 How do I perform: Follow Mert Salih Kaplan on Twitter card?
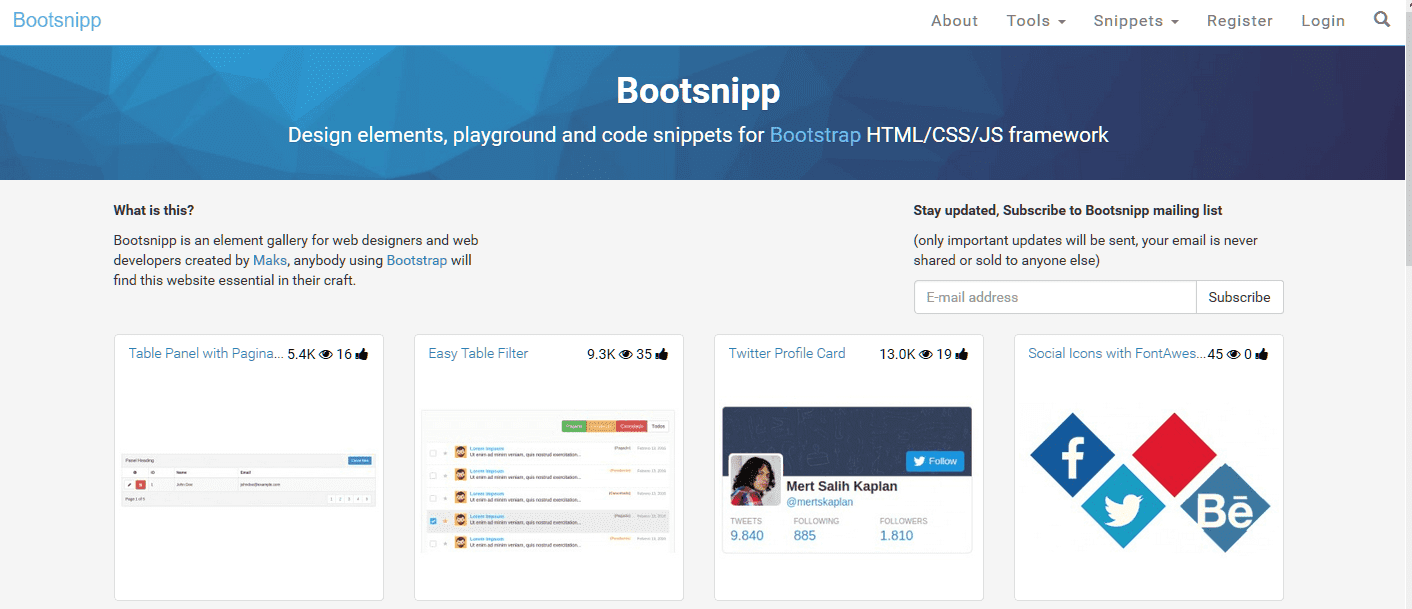point(936,461)
